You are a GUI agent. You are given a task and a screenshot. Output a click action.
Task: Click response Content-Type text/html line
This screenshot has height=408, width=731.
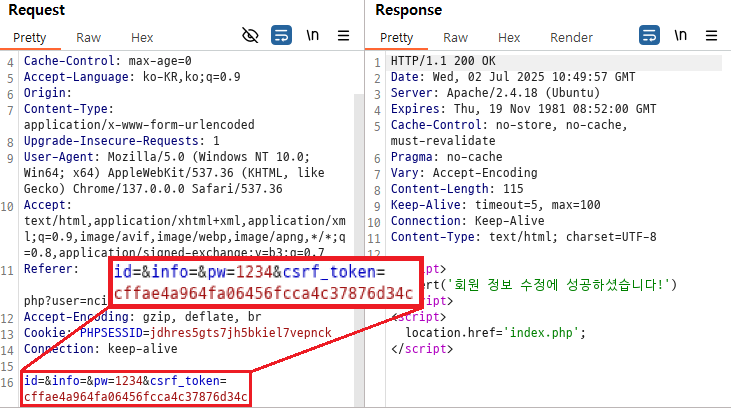coord(524,237)
